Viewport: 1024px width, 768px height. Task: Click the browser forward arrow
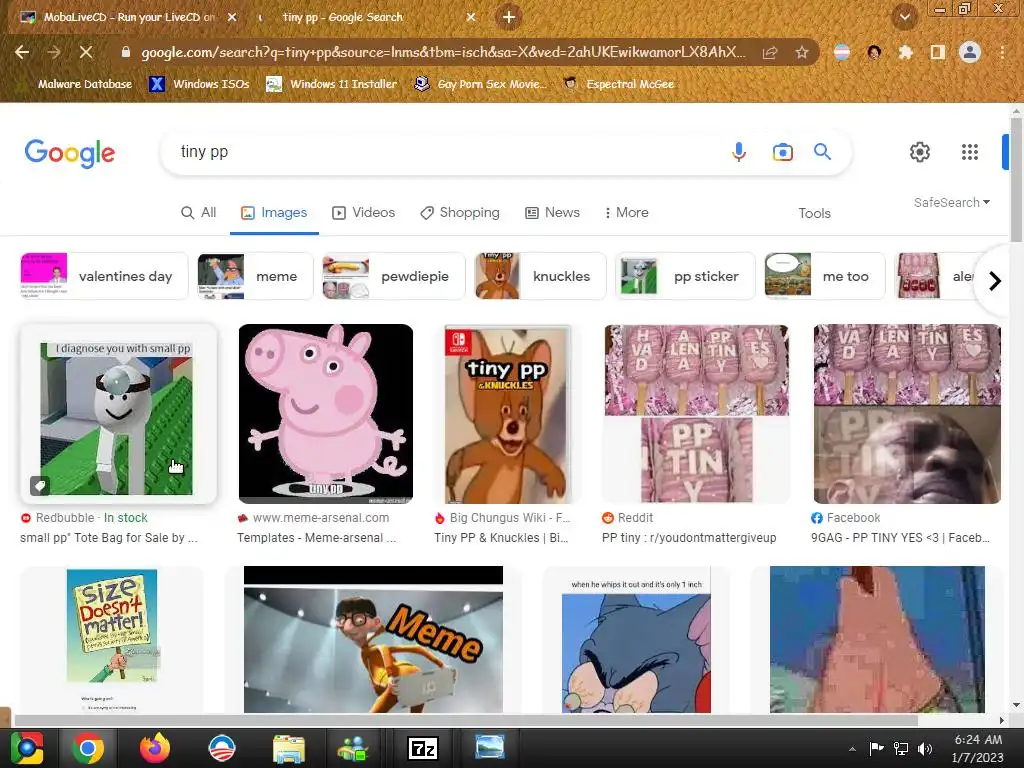54,52
